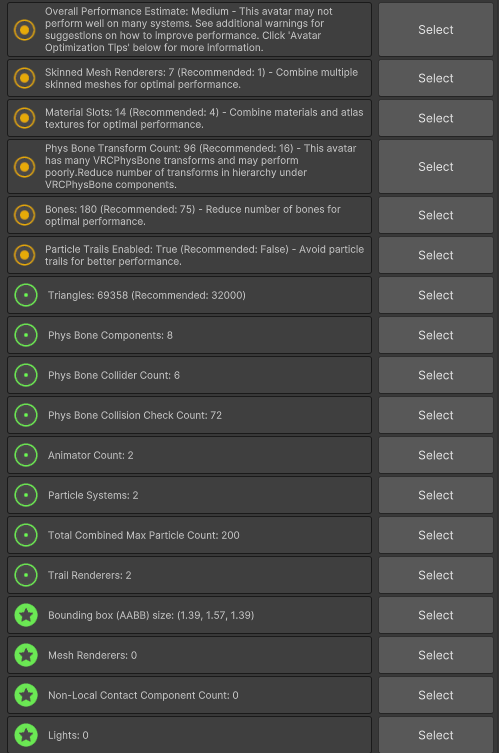Click Select next to Particle Systems: 2
This screenshot has width=499, height=753.
point(436,495)
